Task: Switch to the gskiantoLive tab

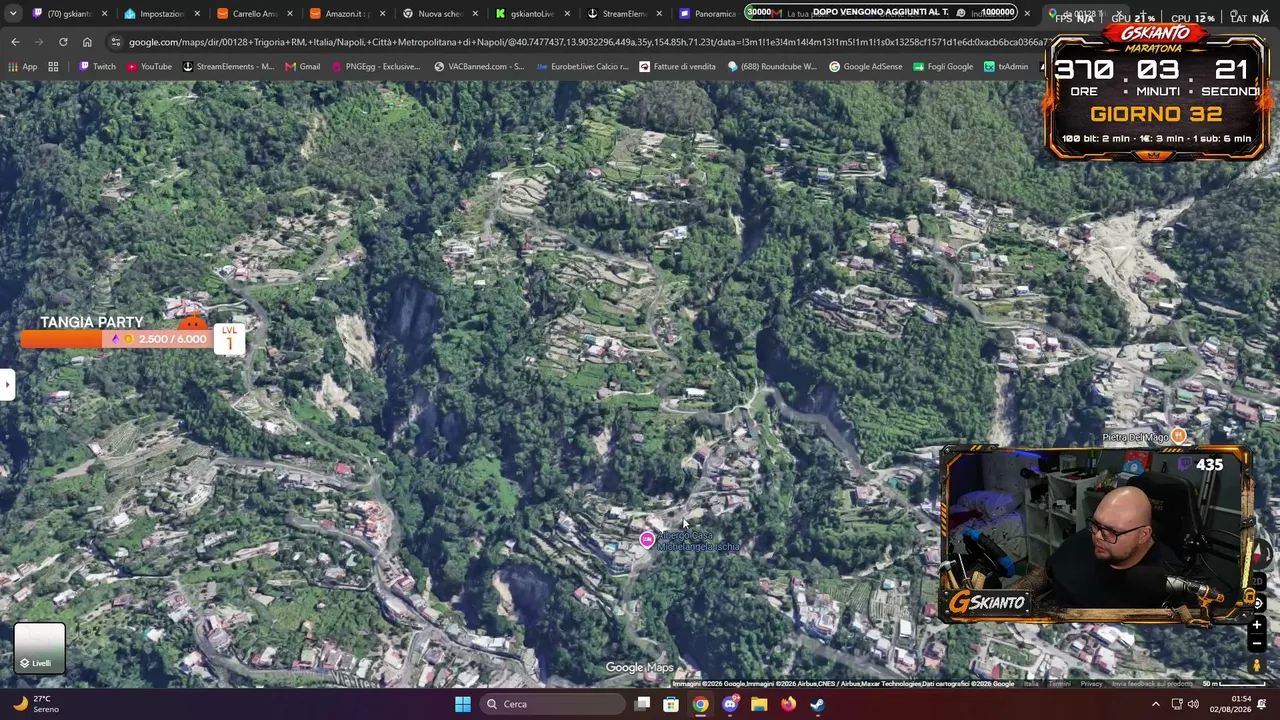Action: (x=531, y=14)
